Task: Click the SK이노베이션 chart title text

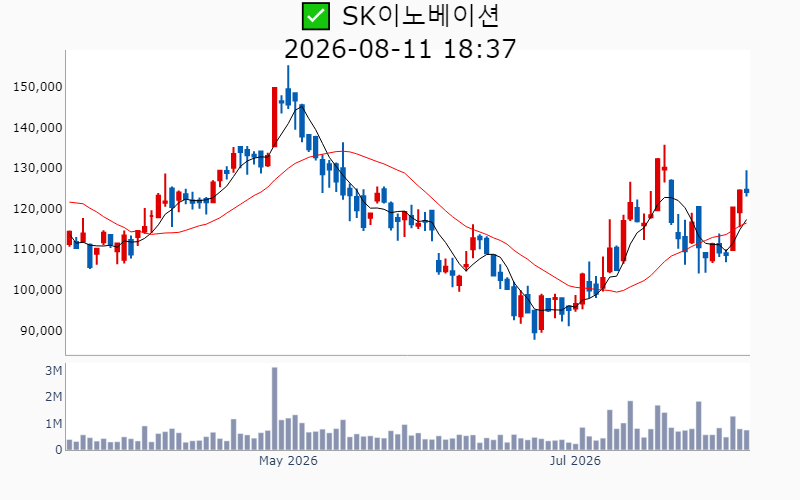Action: click(420, 16)
